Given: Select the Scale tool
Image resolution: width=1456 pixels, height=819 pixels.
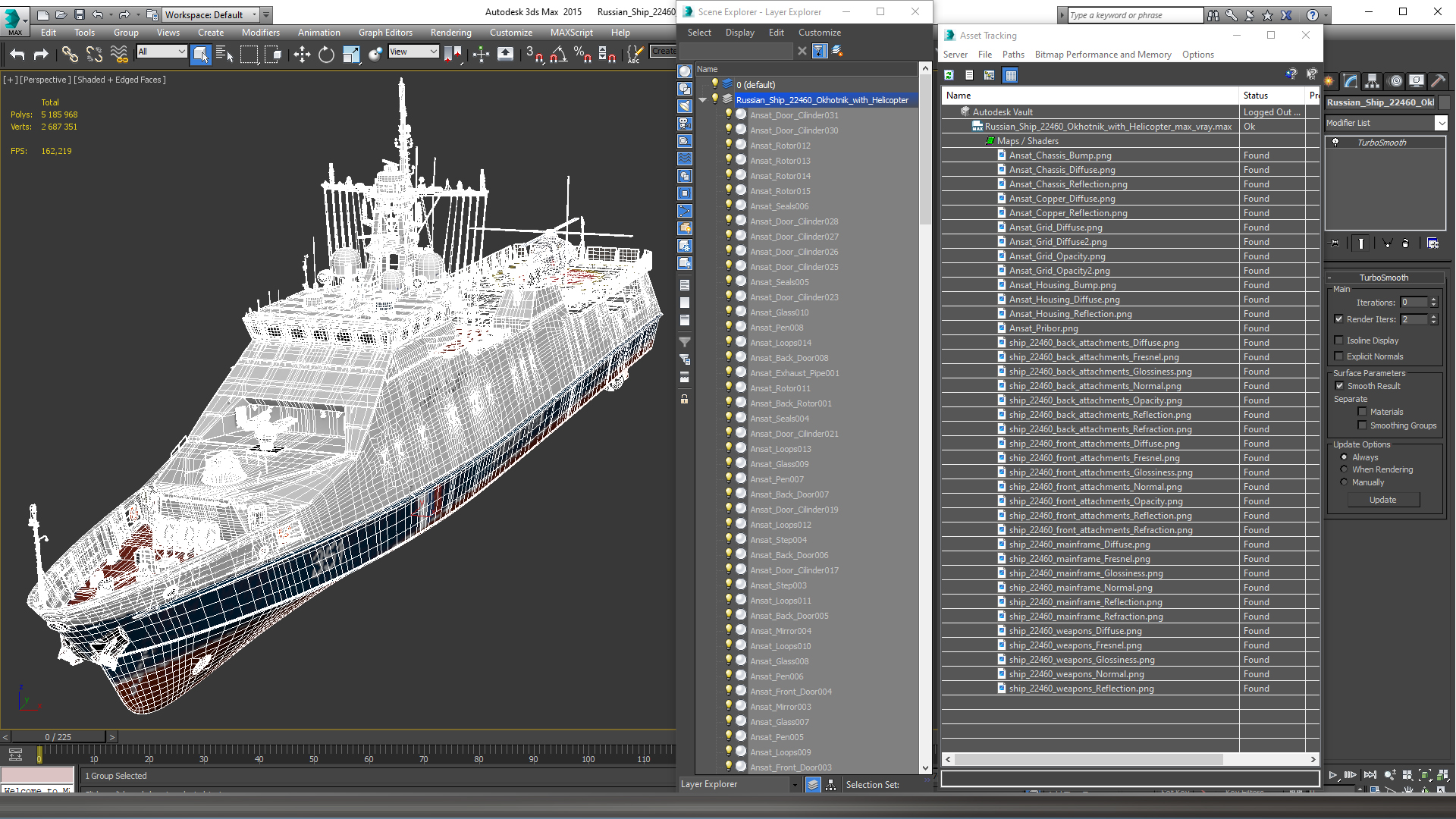Looking at the screenshot, I should point(351,54).
